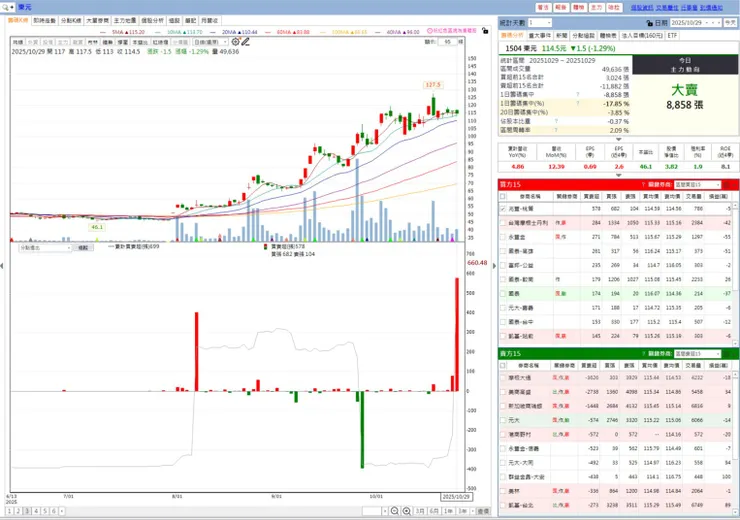Go to page 5 in chart pager
Viewport: 740px width, 520px height.
[x=45, y=511]
